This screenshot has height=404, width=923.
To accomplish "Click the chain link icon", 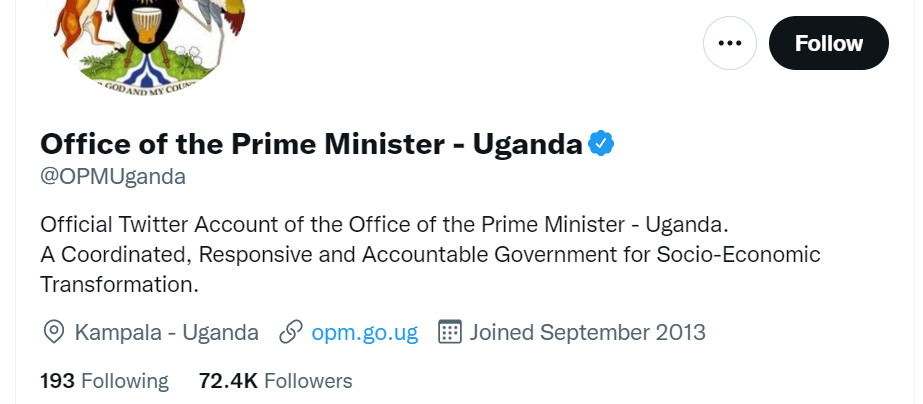I will point(291,332).
